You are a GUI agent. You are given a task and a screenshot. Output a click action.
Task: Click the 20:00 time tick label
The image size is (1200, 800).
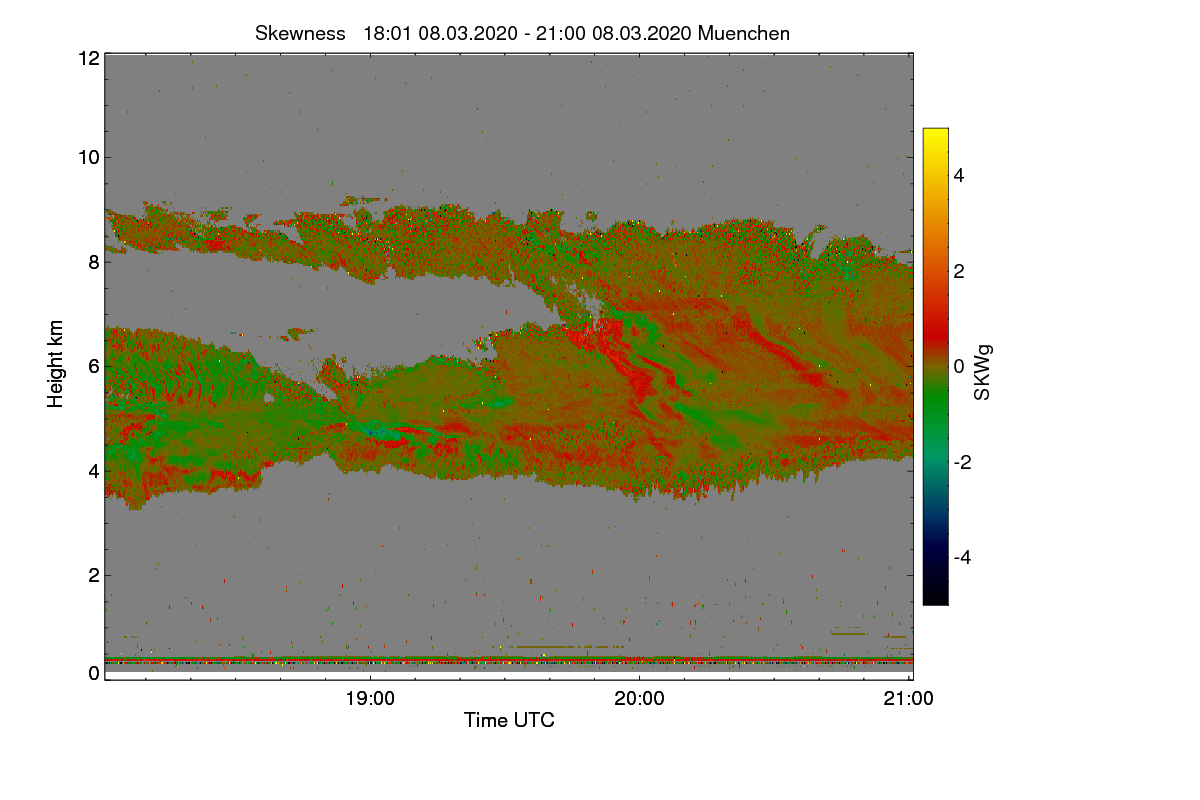640,698
